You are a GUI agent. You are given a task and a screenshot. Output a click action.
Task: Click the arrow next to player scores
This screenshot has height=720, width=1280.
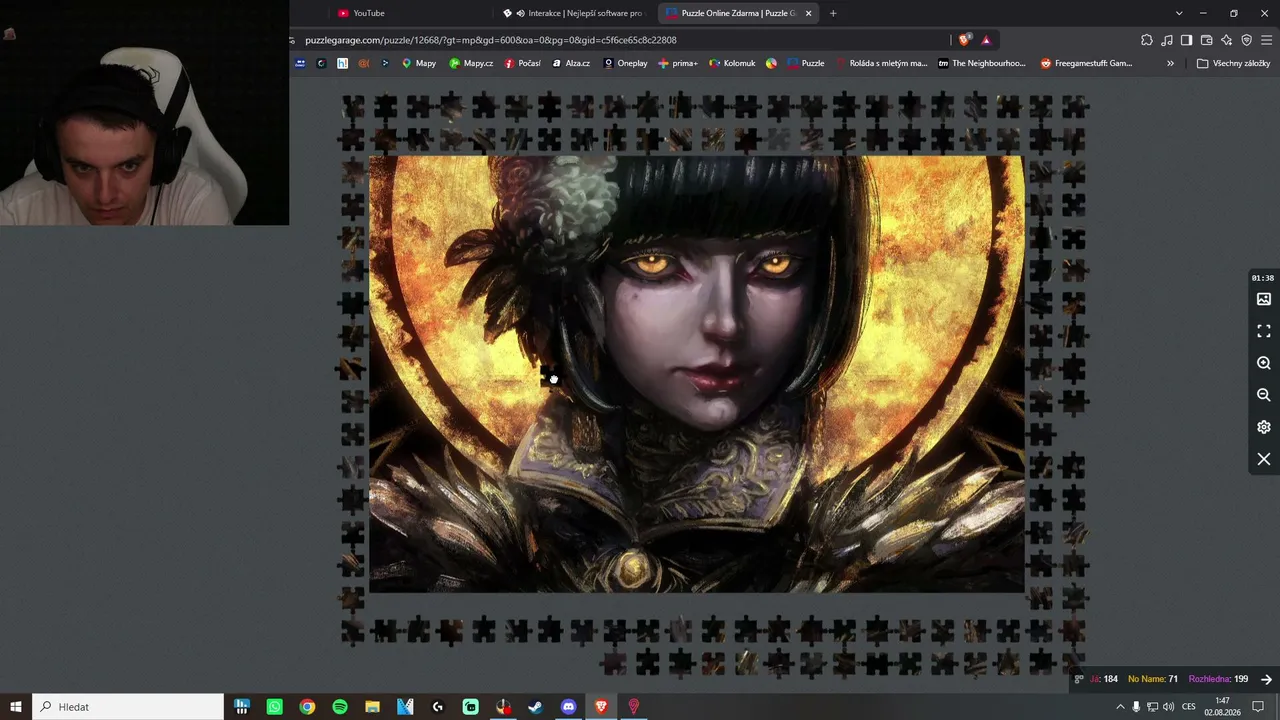click(1266, 679)
